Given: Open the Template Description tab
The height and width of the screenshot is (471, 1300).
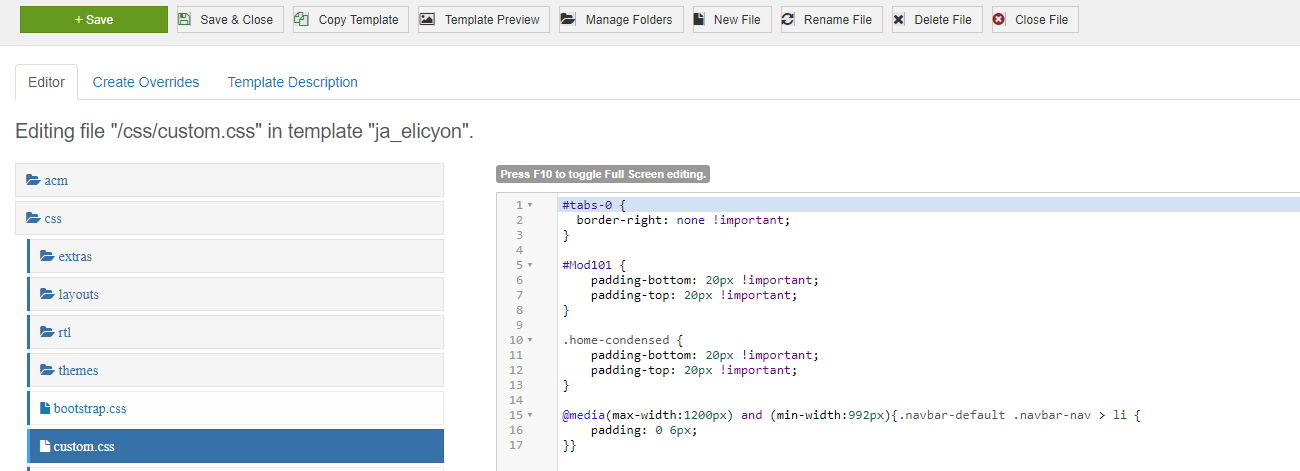Looking at the screenshot, I should coord(292,82).
